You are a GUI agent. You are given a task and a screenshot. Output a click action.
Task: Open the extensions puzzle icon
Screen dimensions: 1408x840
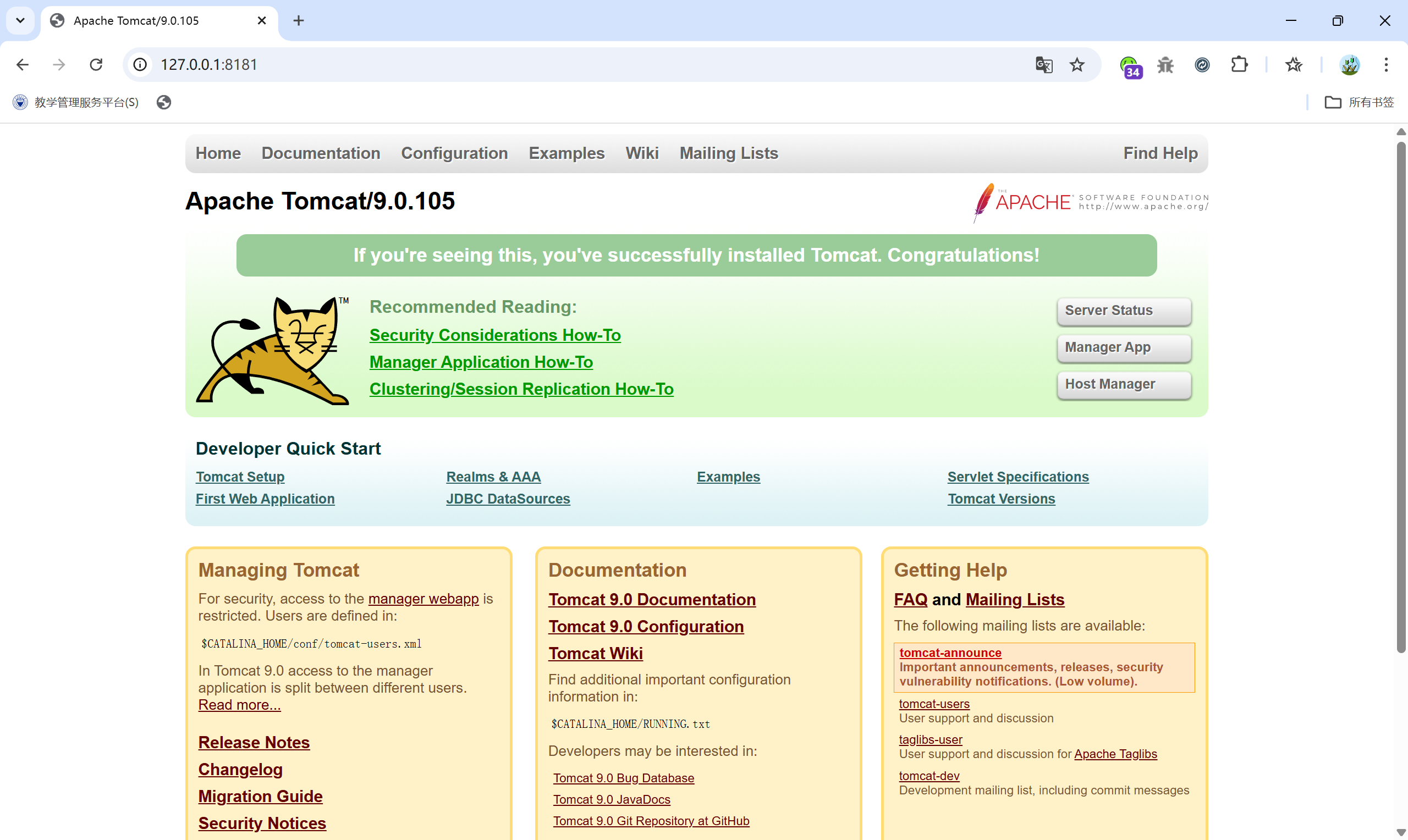[x=1239, y=64]
